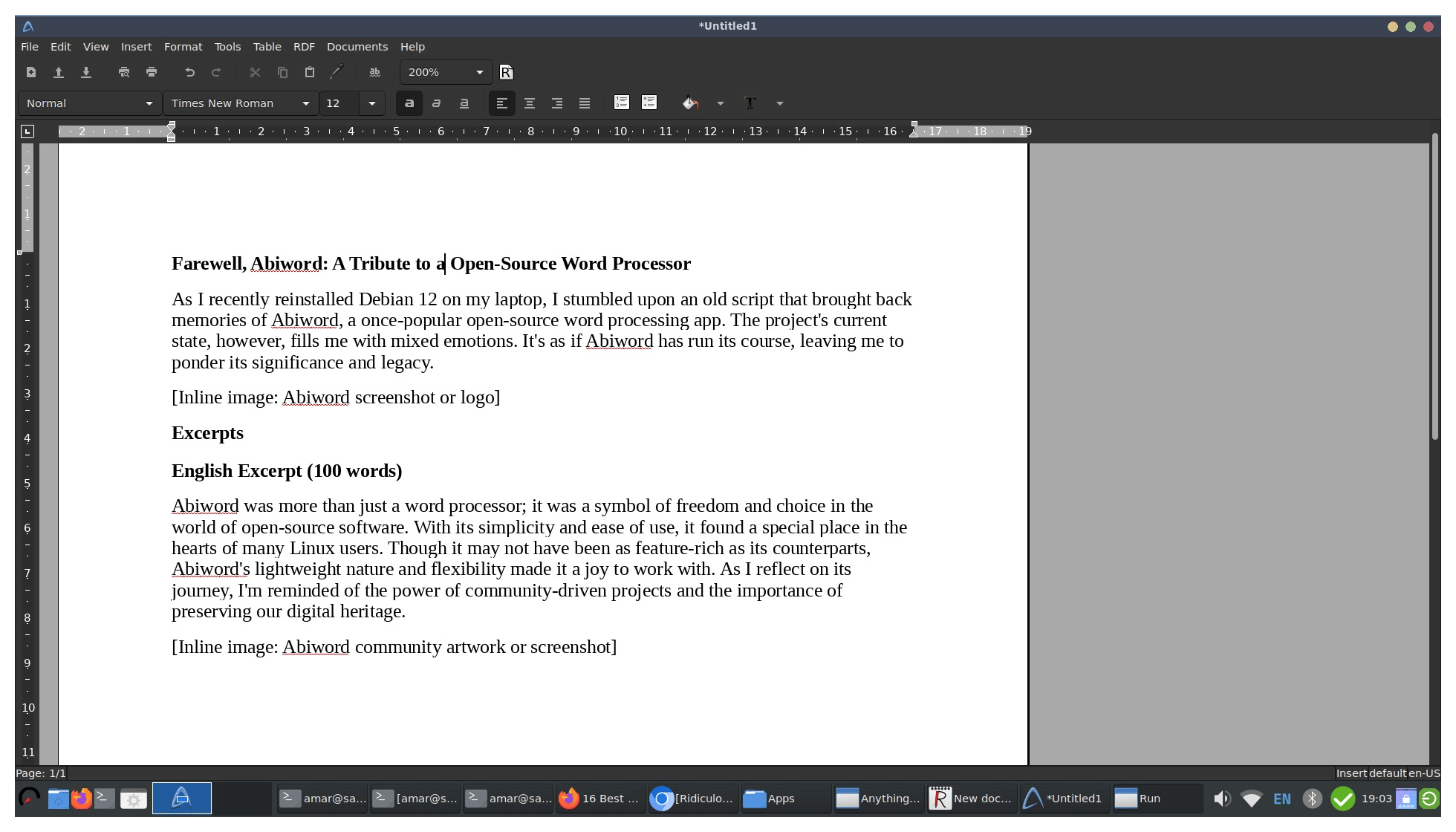Screen dimensions: 1456x832
Task: Click the vertical scrollbar thumb
Action: 1435,286
